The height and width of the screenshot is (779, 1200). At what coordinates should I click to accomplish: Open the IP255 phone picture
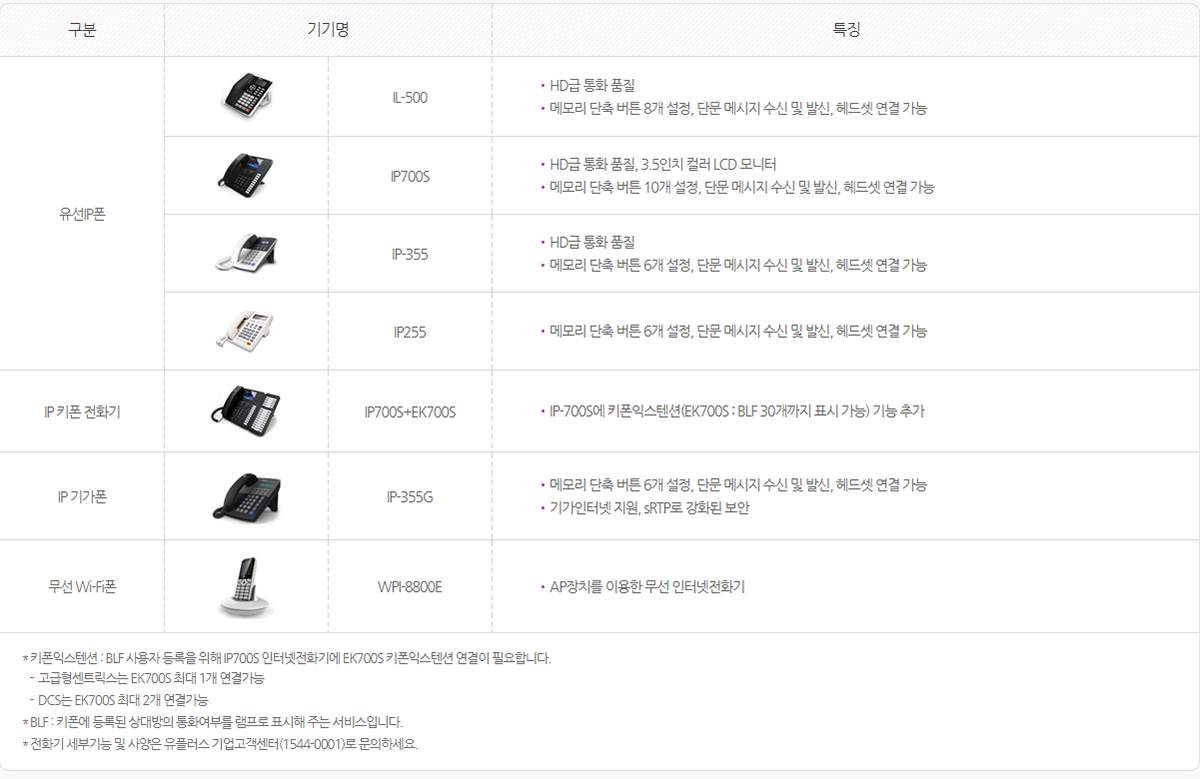tap(246, 331)
